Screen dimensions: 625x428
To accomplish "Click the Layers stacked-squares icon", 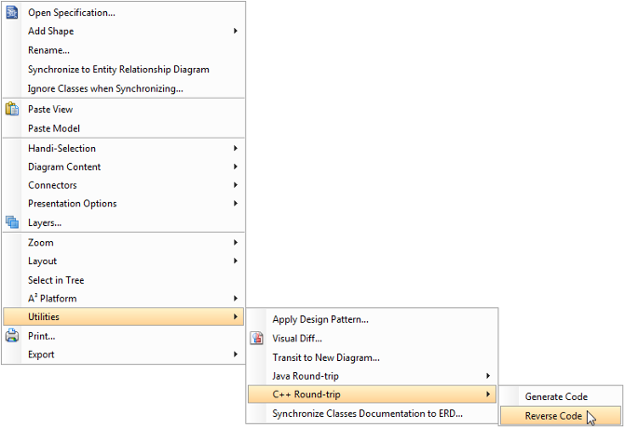I will coord(12,222).
